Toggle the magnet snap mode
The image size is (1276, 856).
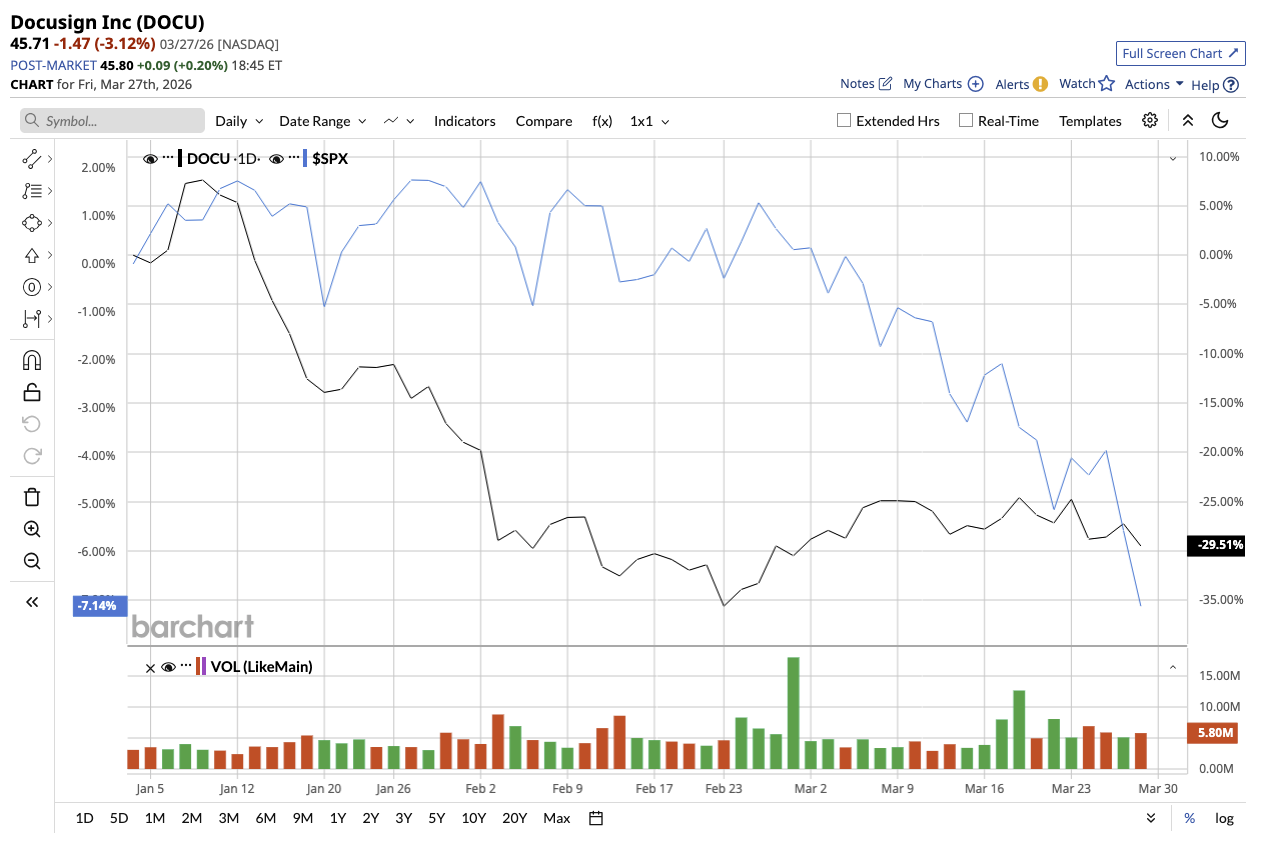(x=32, y=360)
